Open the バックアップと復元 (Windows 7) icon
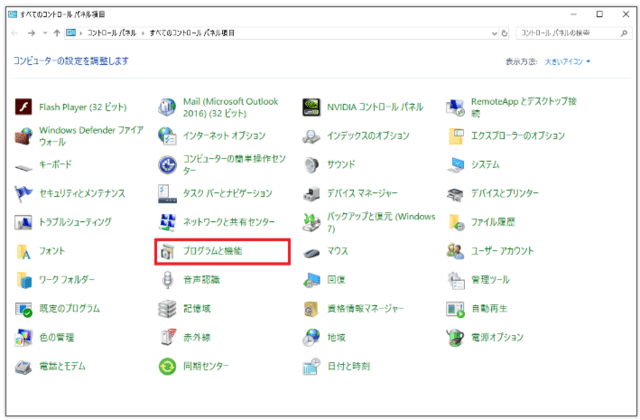The image size is (640, 420). coord(311,222)
